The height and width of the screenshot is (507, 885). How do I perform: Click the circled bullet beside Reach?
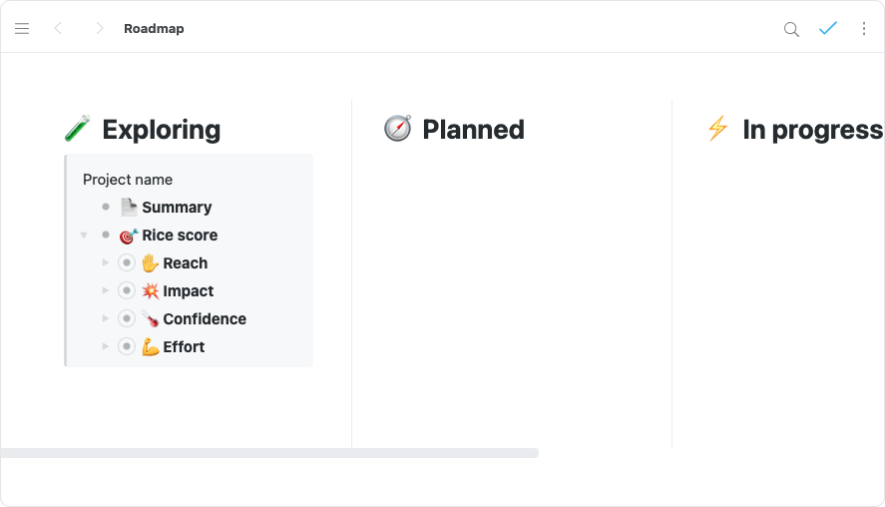(126, 263)
